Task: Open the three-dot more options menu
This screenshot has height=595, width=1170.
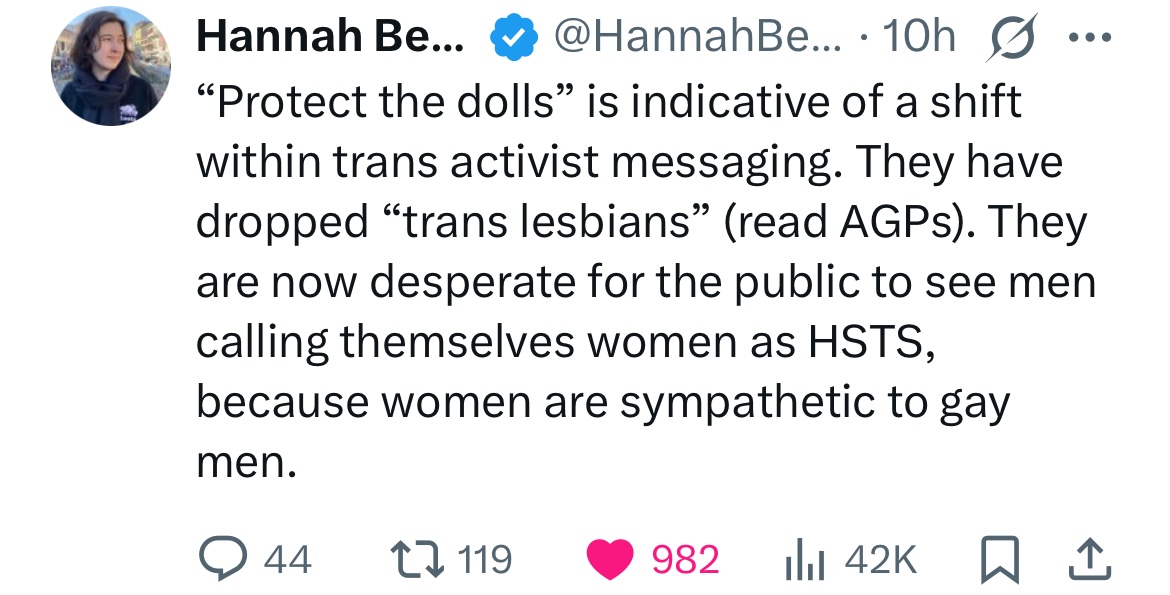Action: click(1089, 37)
